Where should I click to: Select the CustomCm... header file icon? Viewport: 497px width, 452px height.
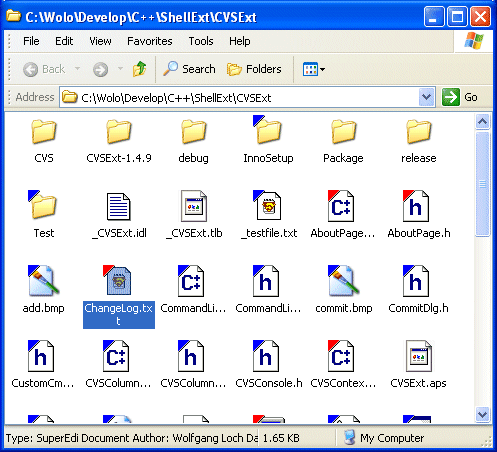click(41, 356)
